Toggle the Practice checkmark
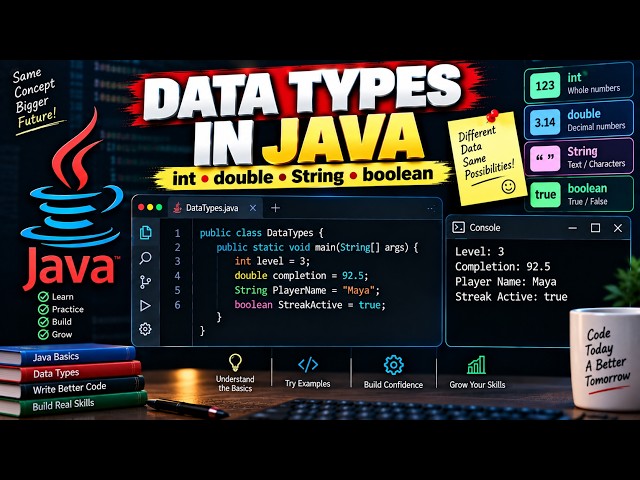This screenshot has height=480, width=640. [43, 309]
